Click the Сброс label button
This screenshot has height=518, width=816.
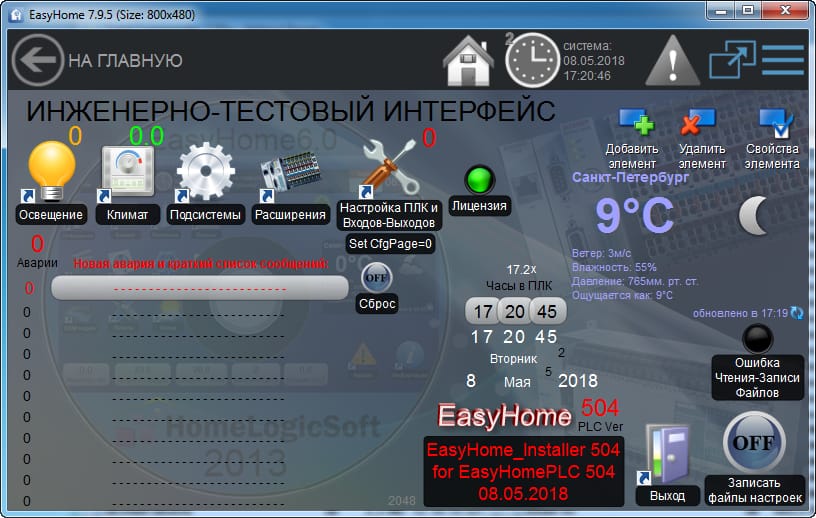pyautogui.click(x=377, y=304)
